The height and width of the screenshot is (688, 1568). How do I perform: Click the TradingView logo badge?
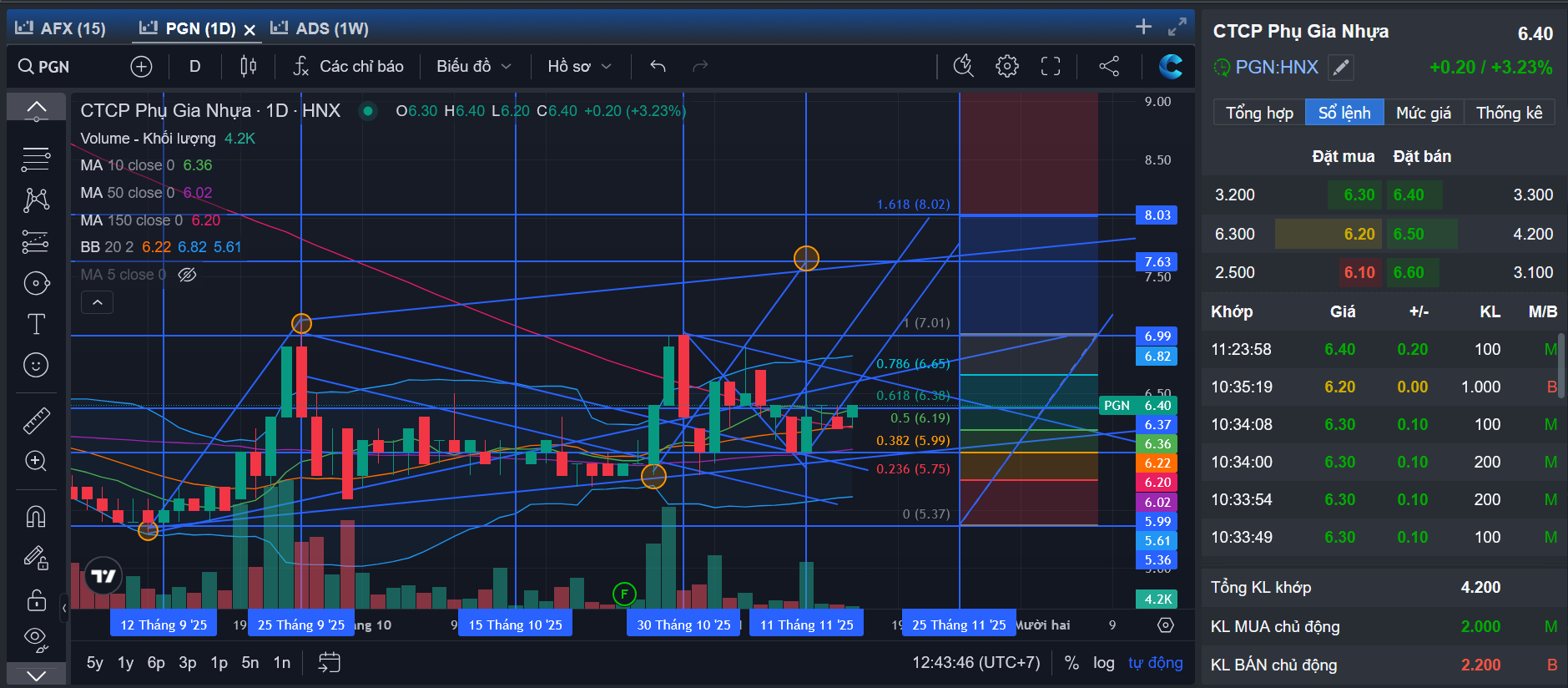click(103, 576)
